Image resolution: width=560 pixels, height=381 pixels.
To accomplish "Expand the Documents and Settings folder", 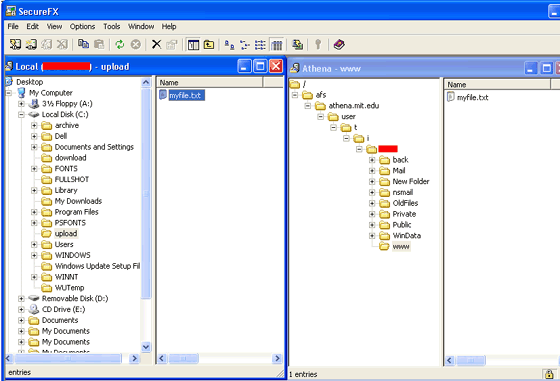I will (34, 147).
